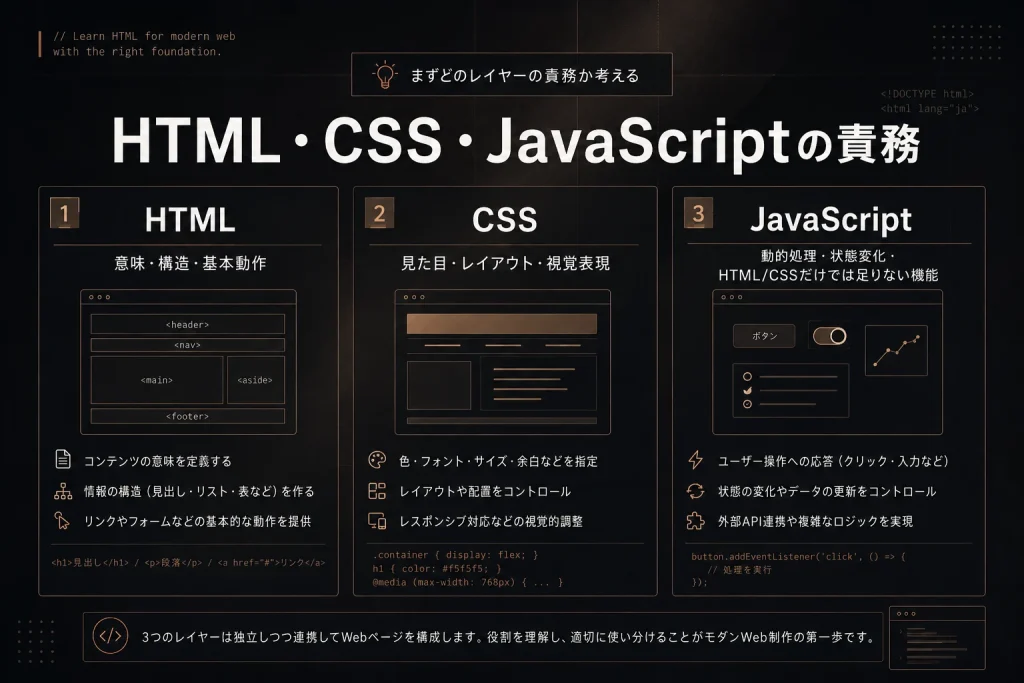This screenshot has height=683, width=1024.
Task: Click the subtitle 見た目・レイアウト・視覚表現
Action: tap(505, 263)
